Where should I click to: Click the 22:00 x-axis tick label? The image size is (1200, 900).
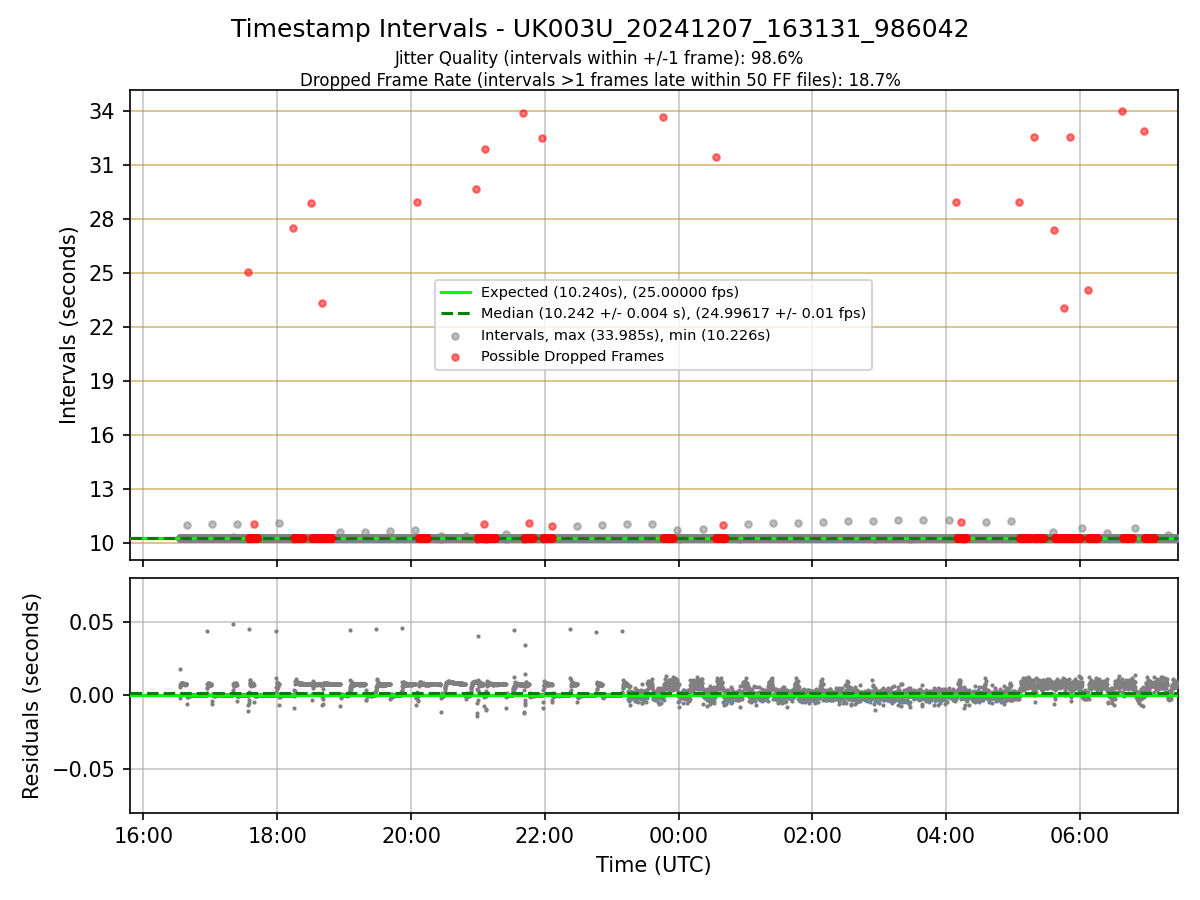pos(544,836)
